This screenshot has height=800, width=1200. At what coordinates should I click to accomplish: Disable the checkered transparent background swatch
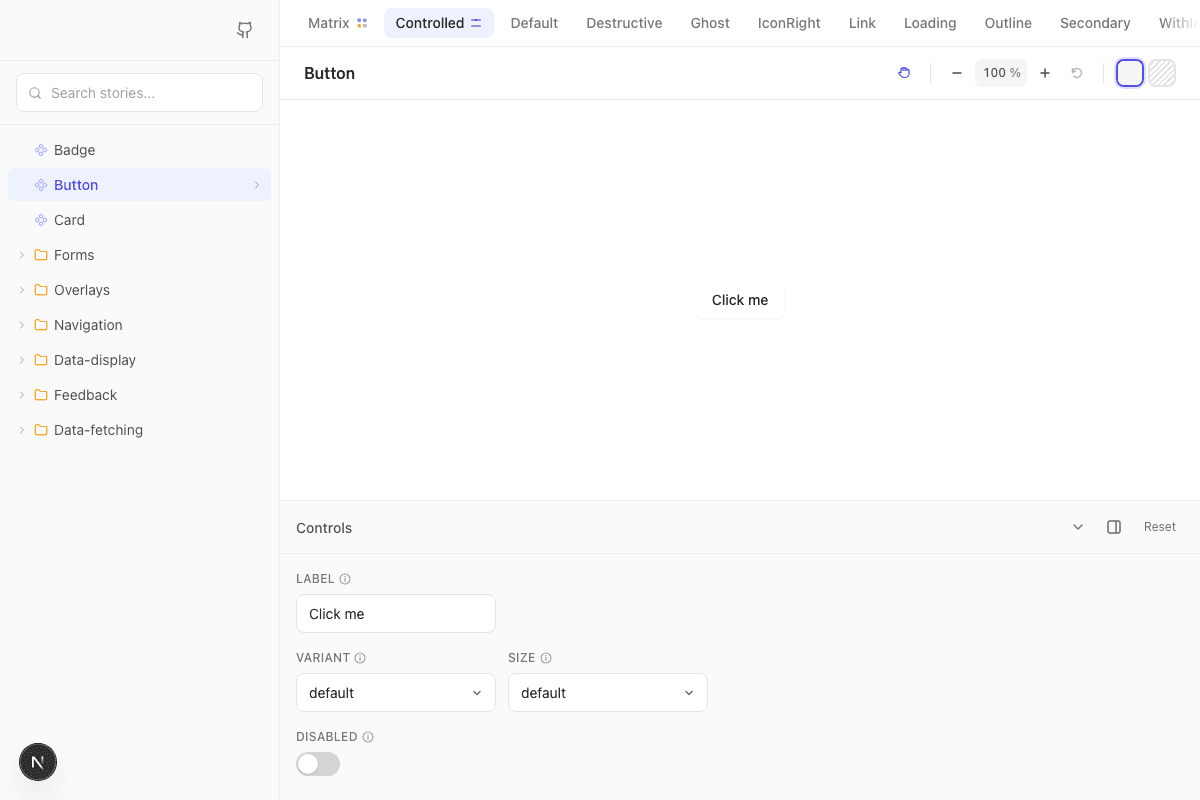(1161, 72)
